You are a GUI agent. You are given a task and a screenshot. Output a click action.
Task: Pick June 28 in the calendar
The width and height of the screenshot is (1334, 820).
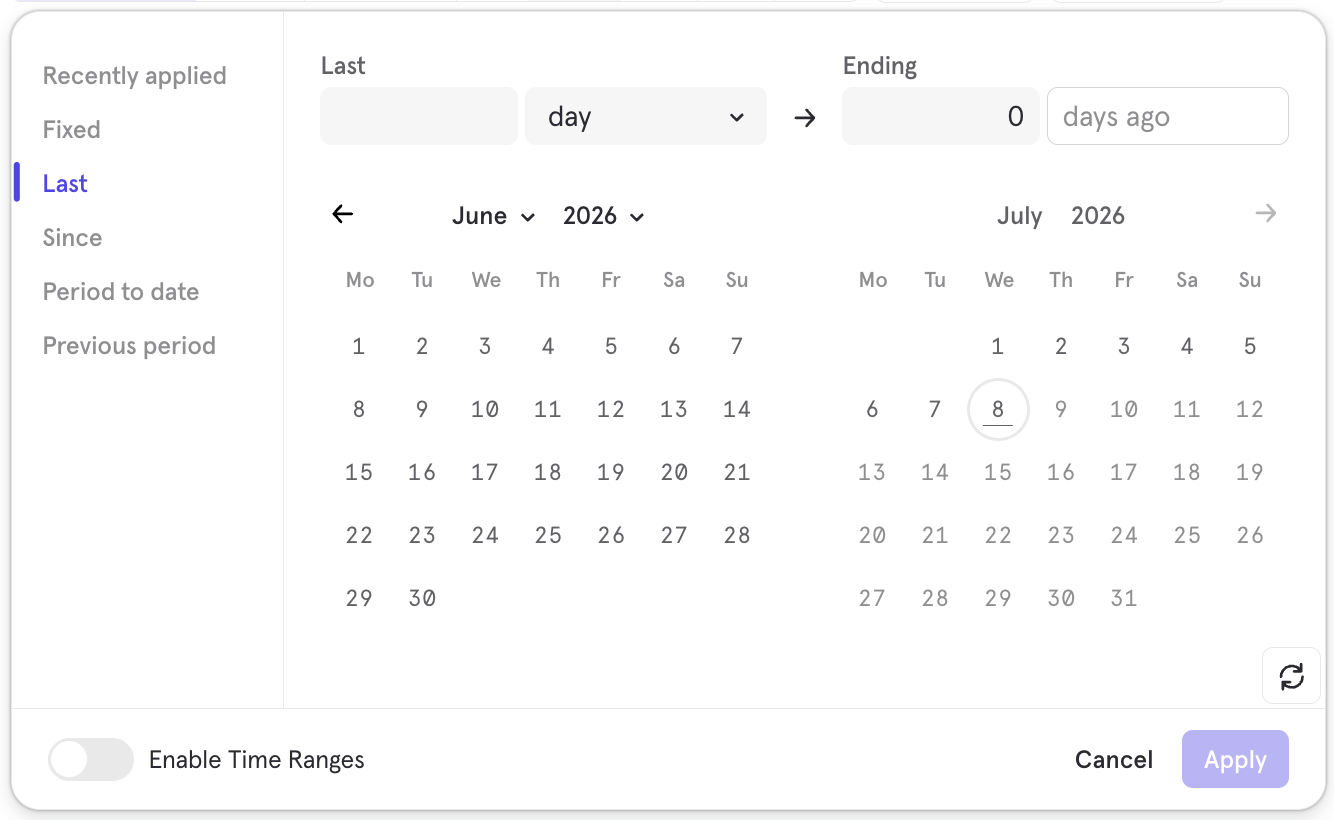(737, 536)
